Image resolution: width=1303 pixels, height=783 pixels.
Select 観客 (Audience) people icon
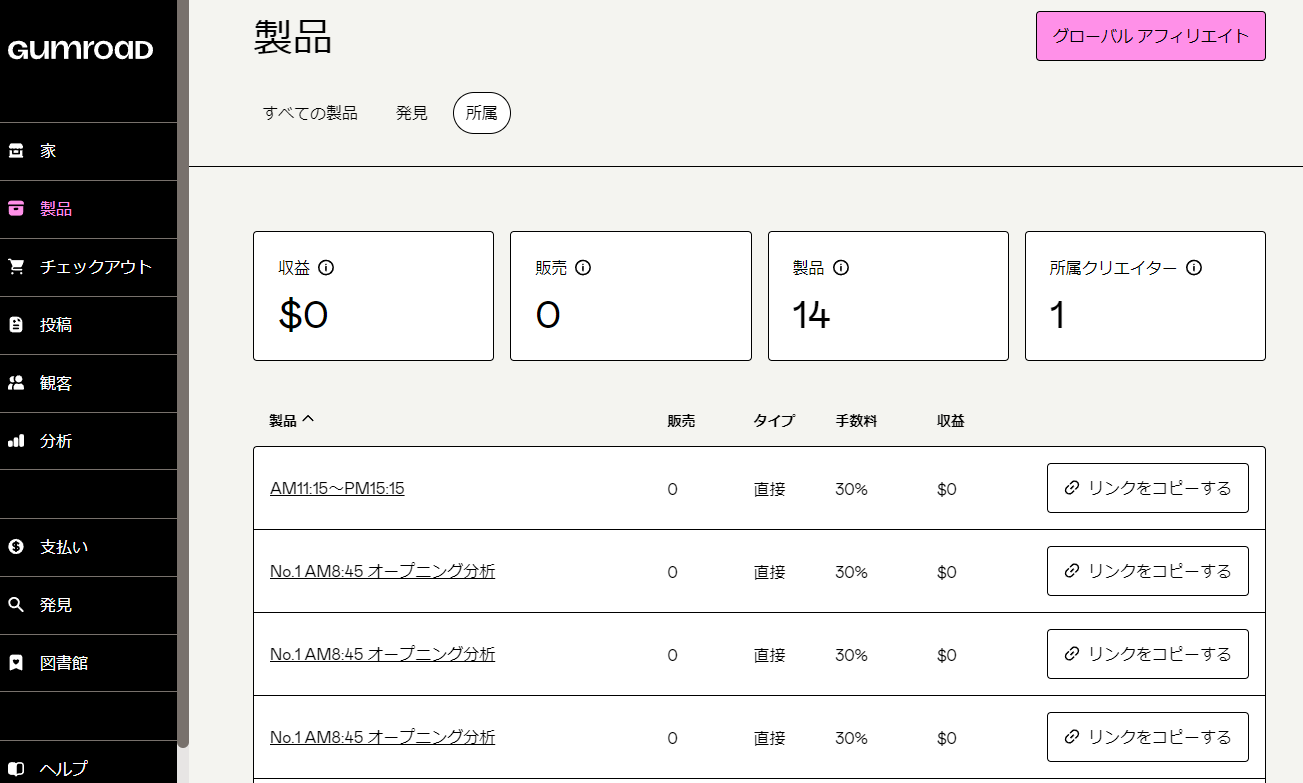[16, 383]
